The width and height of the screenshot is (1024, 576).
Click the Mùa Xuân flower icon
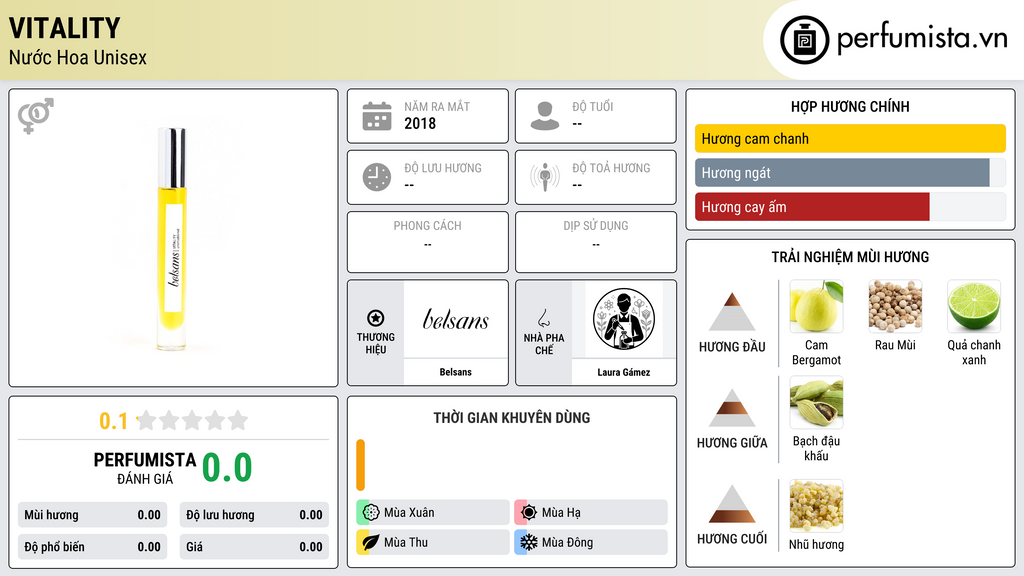370,512
